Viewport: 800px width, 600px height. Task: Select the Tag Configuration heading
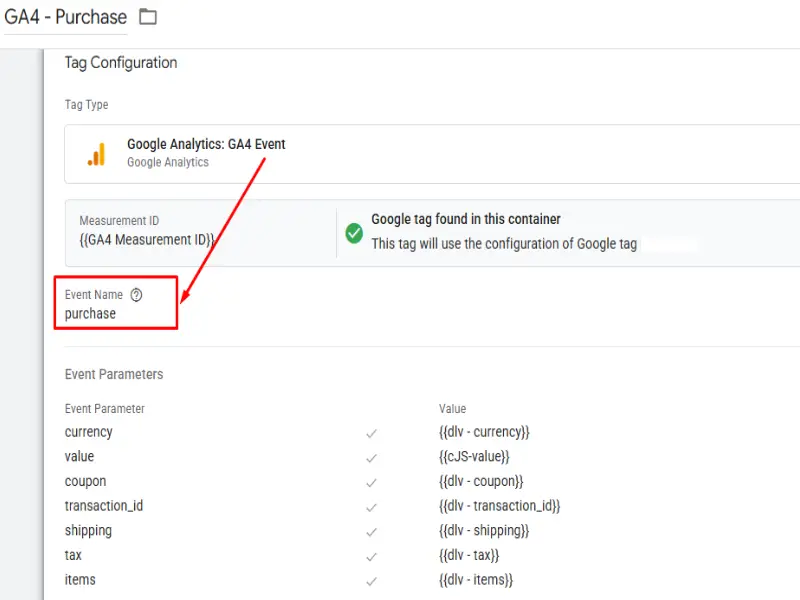coord(121,63)
